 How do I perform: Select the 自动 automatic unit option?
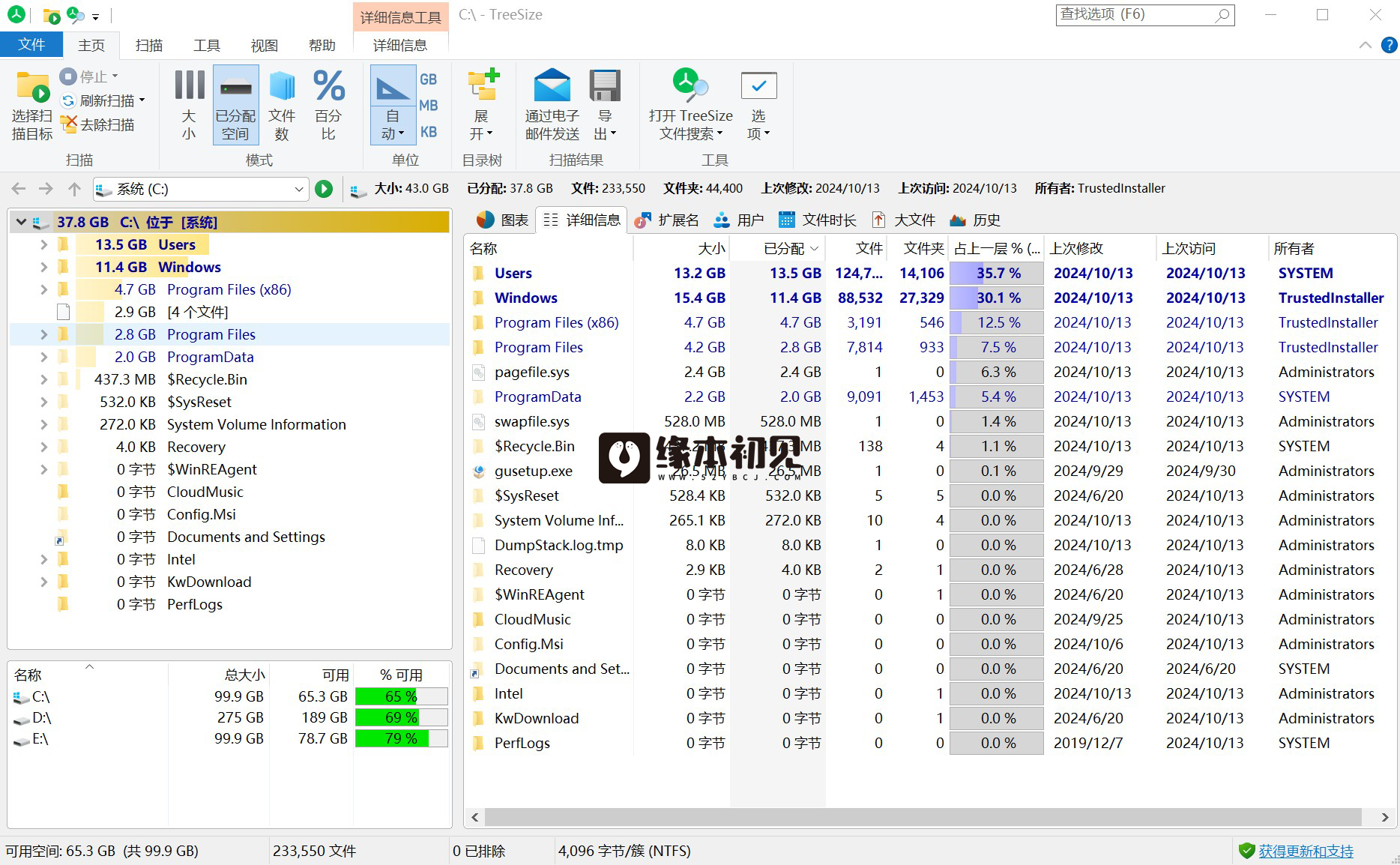pos(393,105)
